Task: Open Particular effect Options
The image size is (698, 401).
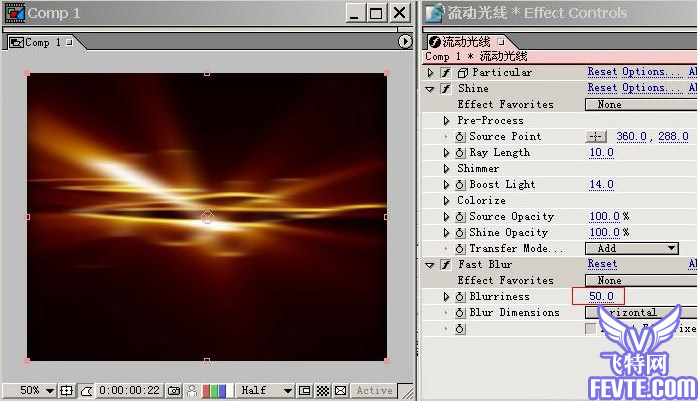Action: (651, 72)
